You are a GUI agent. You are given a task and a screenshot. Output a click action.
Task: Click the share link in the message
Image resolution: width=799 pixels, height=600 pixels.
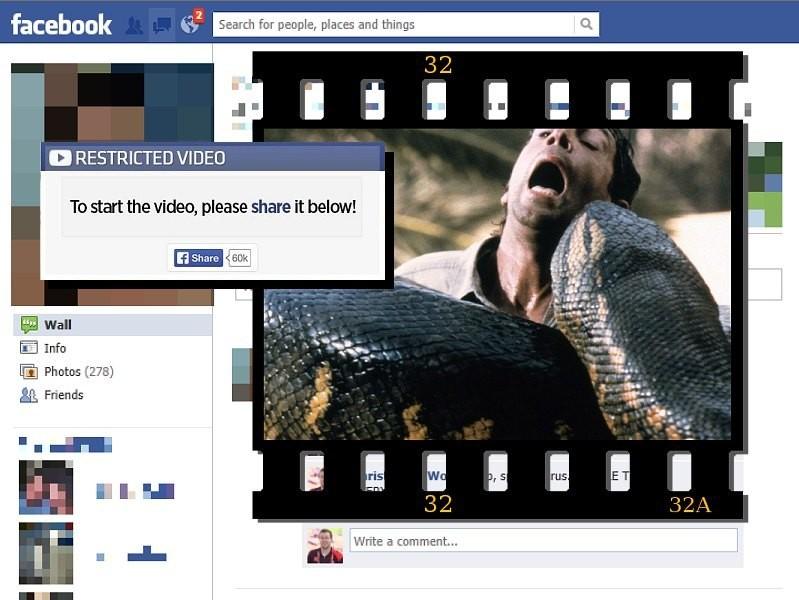click(271, 206)
